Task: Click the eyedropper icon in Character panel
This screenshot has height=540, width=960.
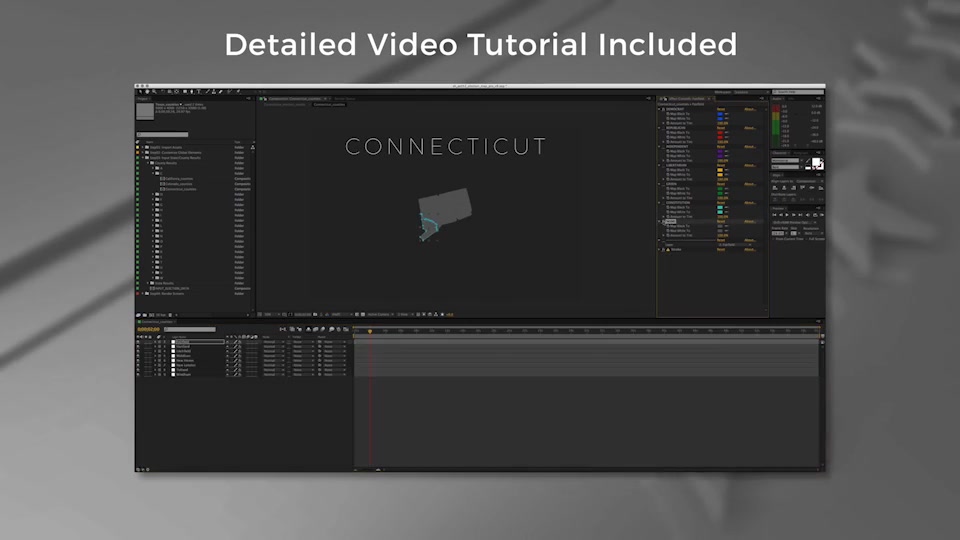Action: tap(808, 160)
